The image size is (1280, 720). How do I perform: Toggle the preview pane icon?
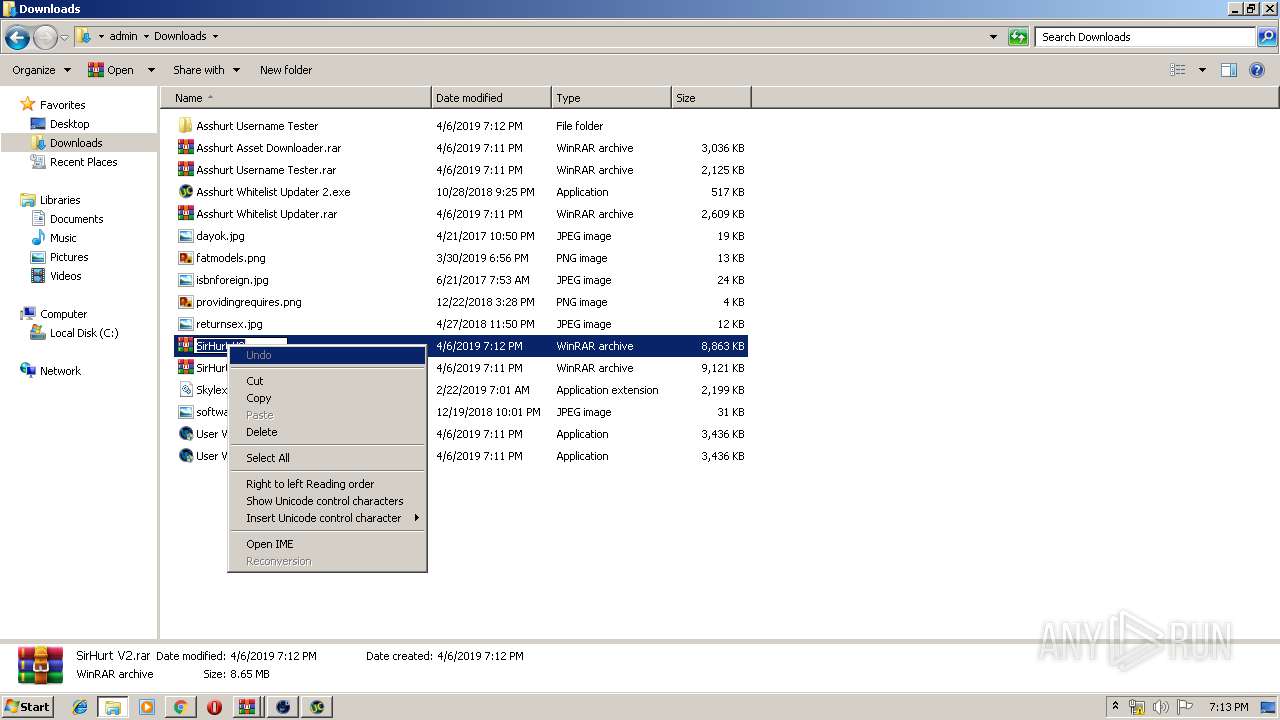pos(1229,70)
